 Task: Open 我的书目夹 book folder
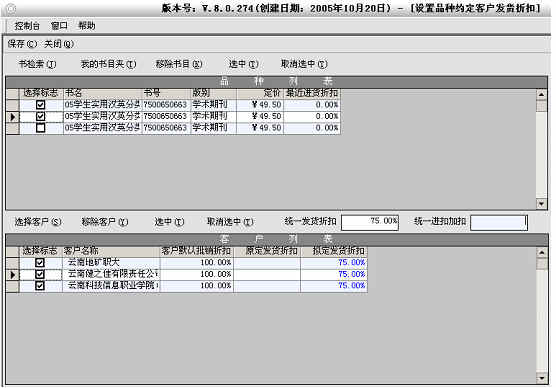pos(109,64)
